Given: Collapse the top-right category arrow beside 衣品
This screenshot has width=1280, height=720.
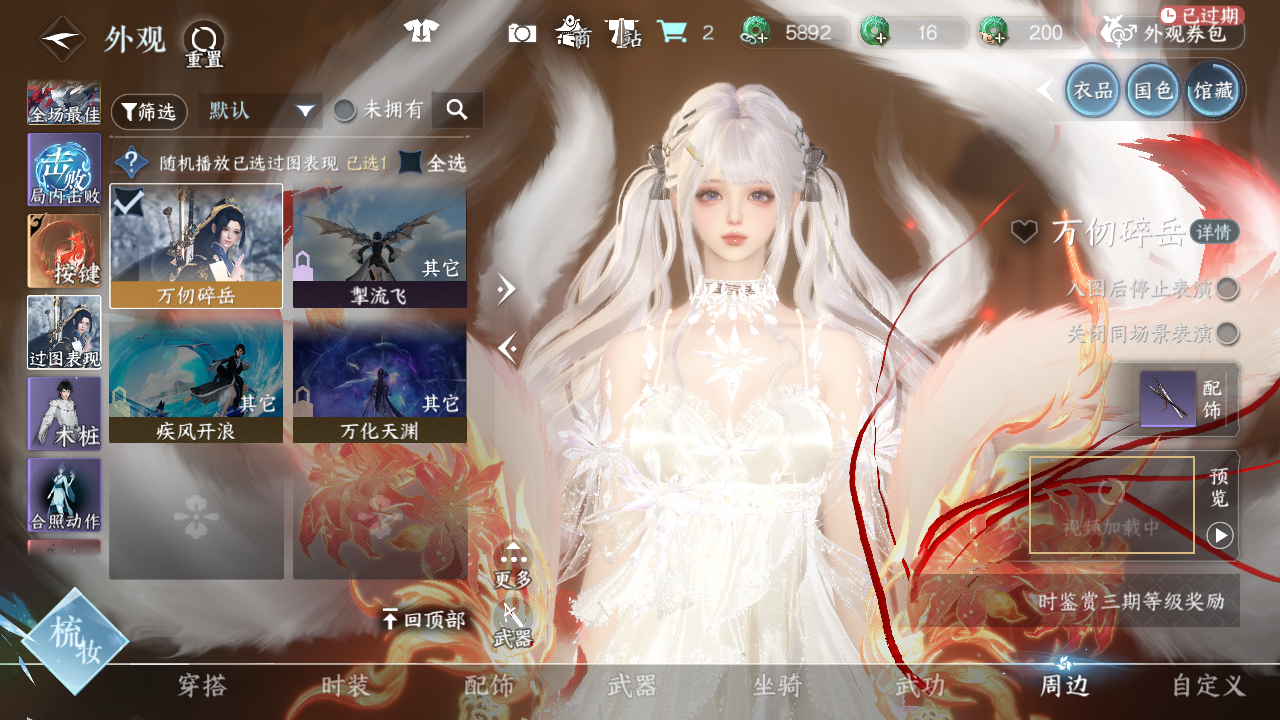Looking at the screenshot, I should pyautogui.click(x=1045, y=90).
